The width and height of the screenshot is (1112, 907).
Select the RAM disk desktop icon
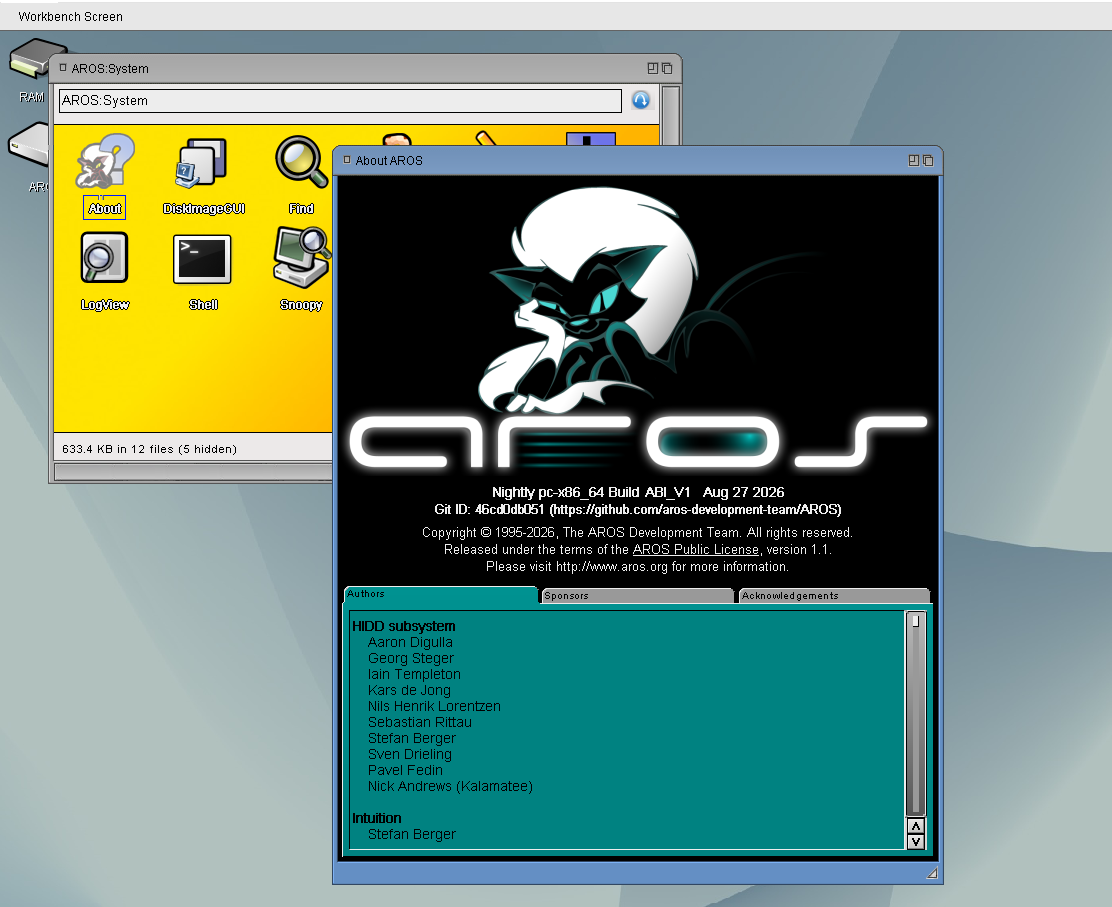pyautogui.click(x=32, y=71)
